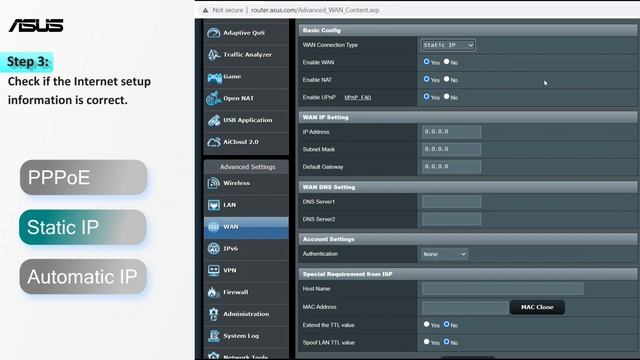
Task: Open the Game menu item
Action: point(246,77)
